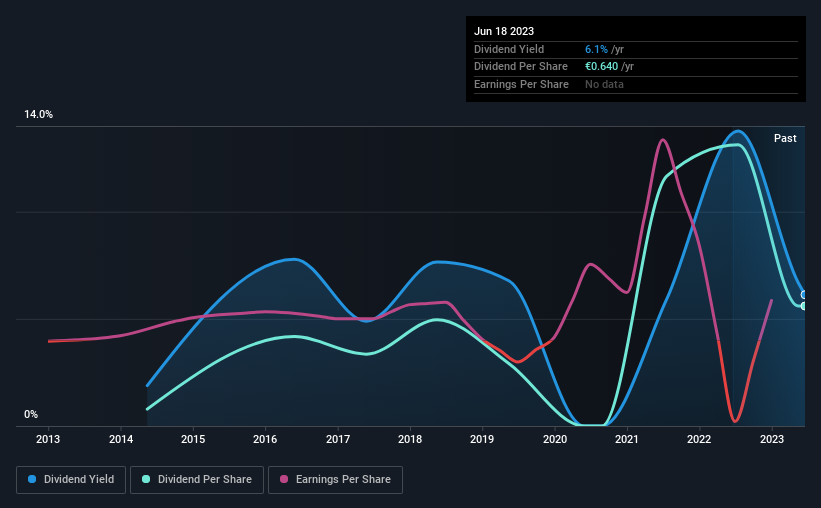Select the 2019 x-axis label
821x508 pixels.
coord(482,439)
